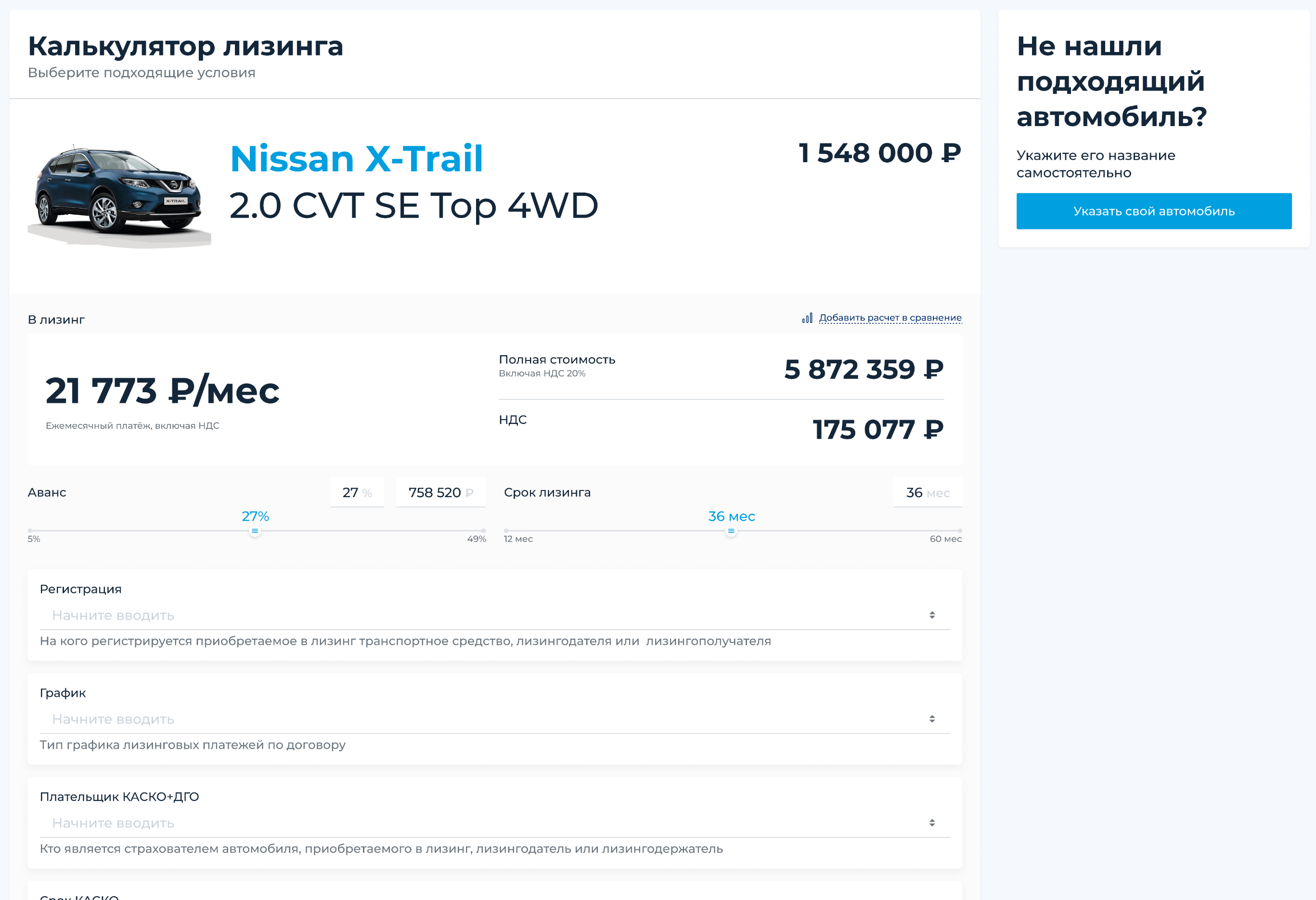The height and width of the screenshot is (900, 1316).
Task: Grab the 36 мес term slider handle
Action: pyautogui.click(x=731, y=531)
